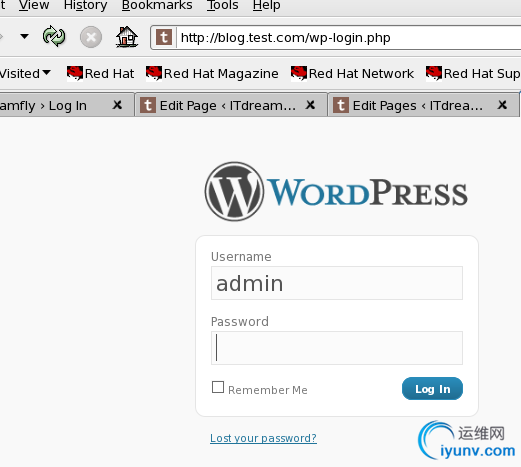Click the Stop loading icon
The width and height of the screenshot is (521, 467).
(x=91, y=37)
